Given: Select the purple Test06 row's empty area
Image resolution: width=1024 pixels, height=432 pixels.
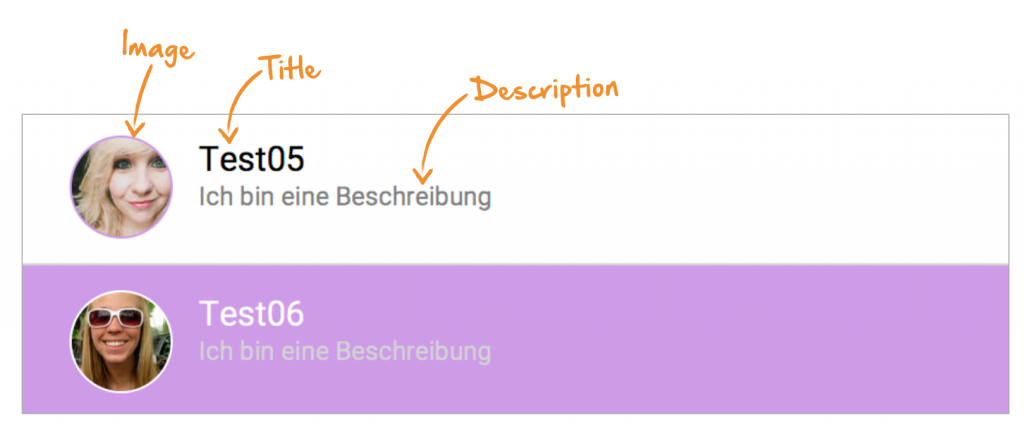Looking at the screenshot, I should 750,340.
